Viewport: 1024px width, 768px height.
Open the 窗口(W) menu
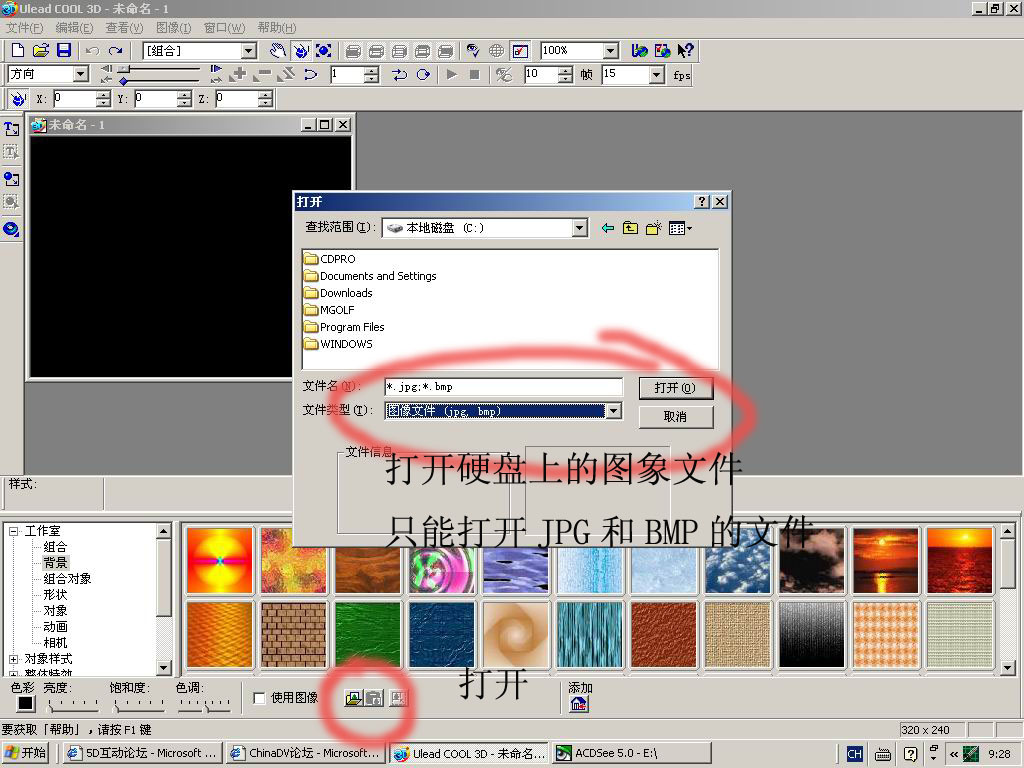[225, 27]
